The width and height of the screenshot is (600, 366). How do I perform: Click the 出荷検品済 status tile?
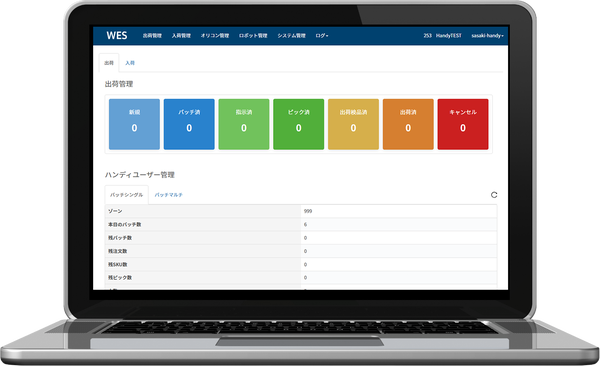point(353,124)
